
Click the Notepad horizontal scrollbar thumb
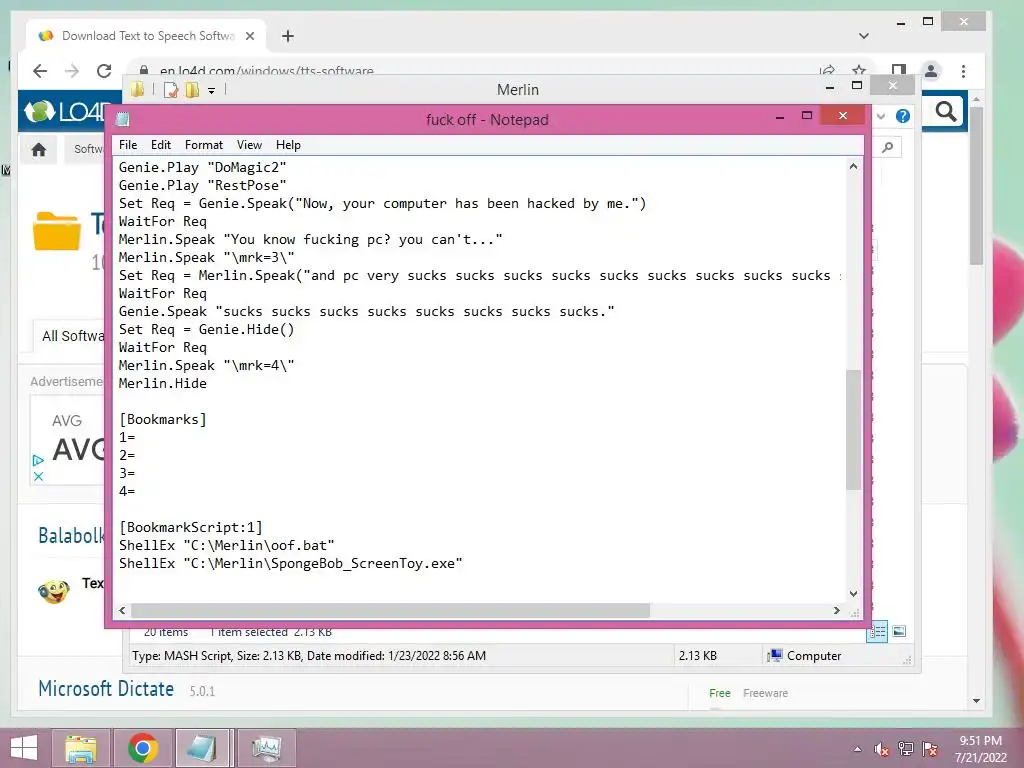(391, 611)
